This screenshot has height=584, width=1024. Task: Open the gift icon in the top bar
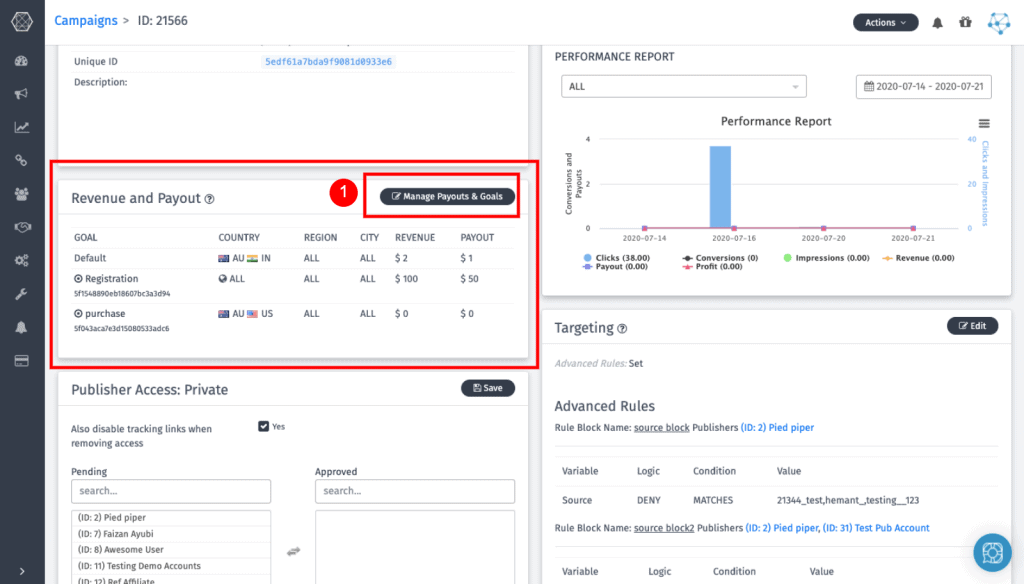coord(965,22)
